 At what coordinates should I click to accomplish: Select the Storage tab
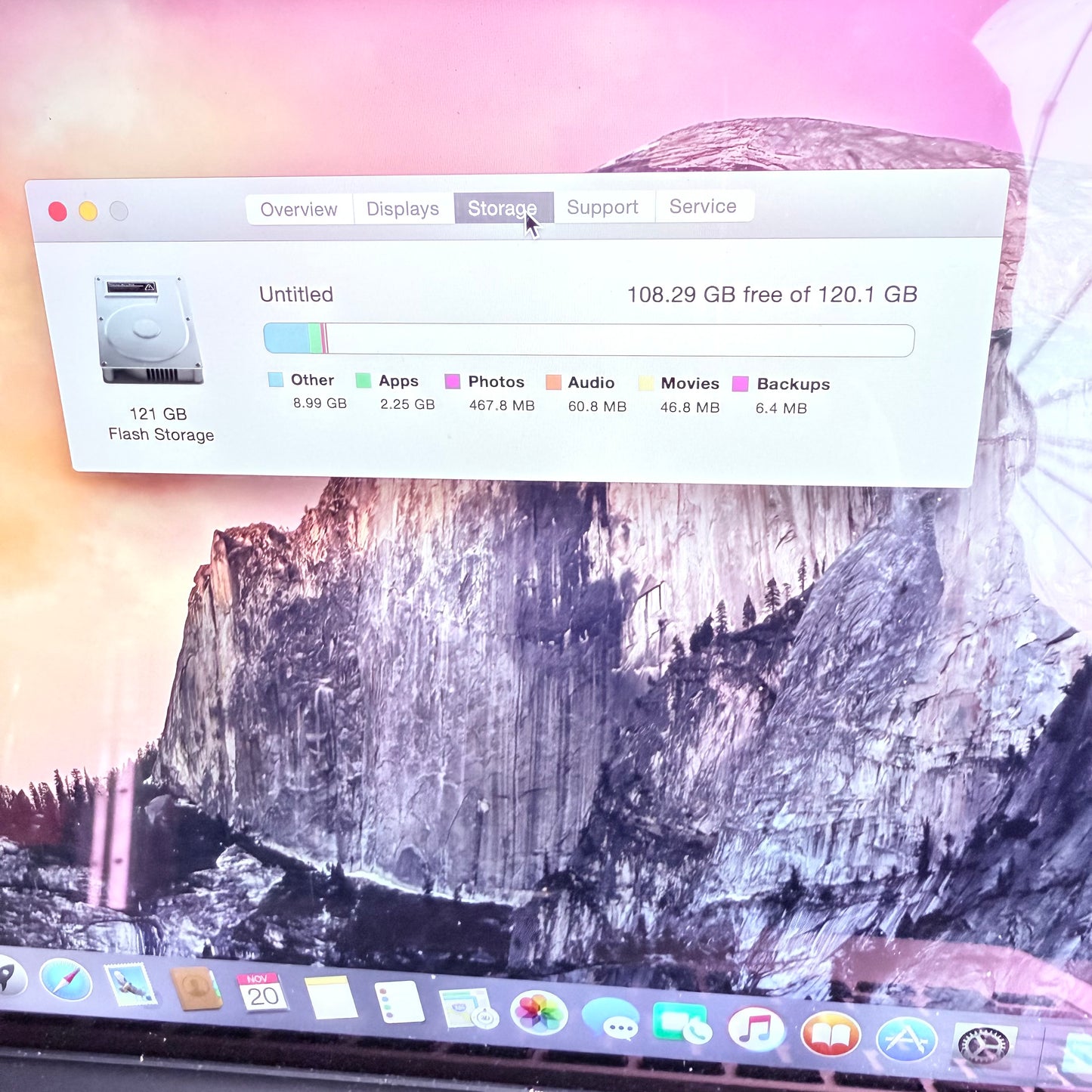tap(502, 208)
